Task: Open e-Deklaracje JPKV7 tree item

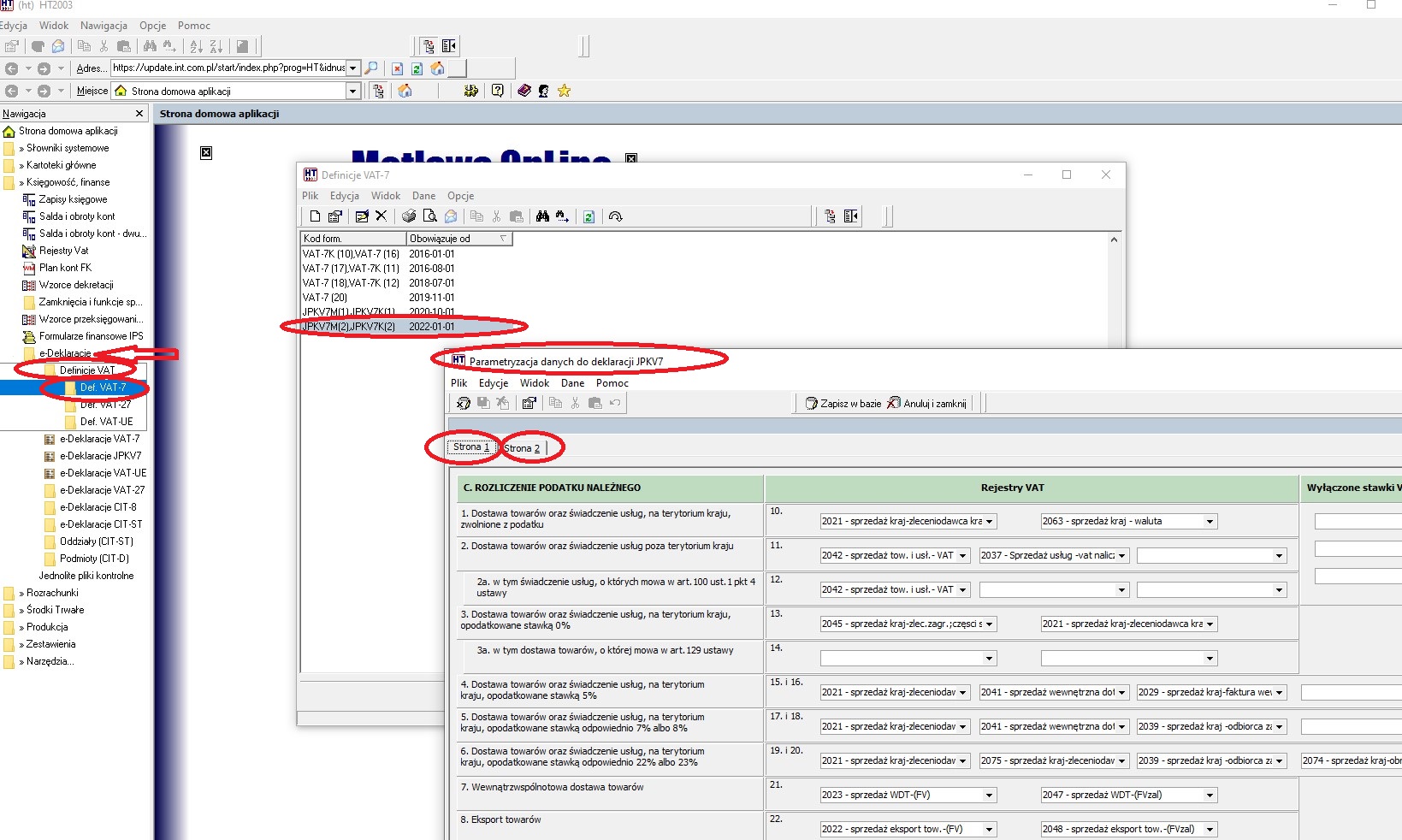Action: point(100,456)
